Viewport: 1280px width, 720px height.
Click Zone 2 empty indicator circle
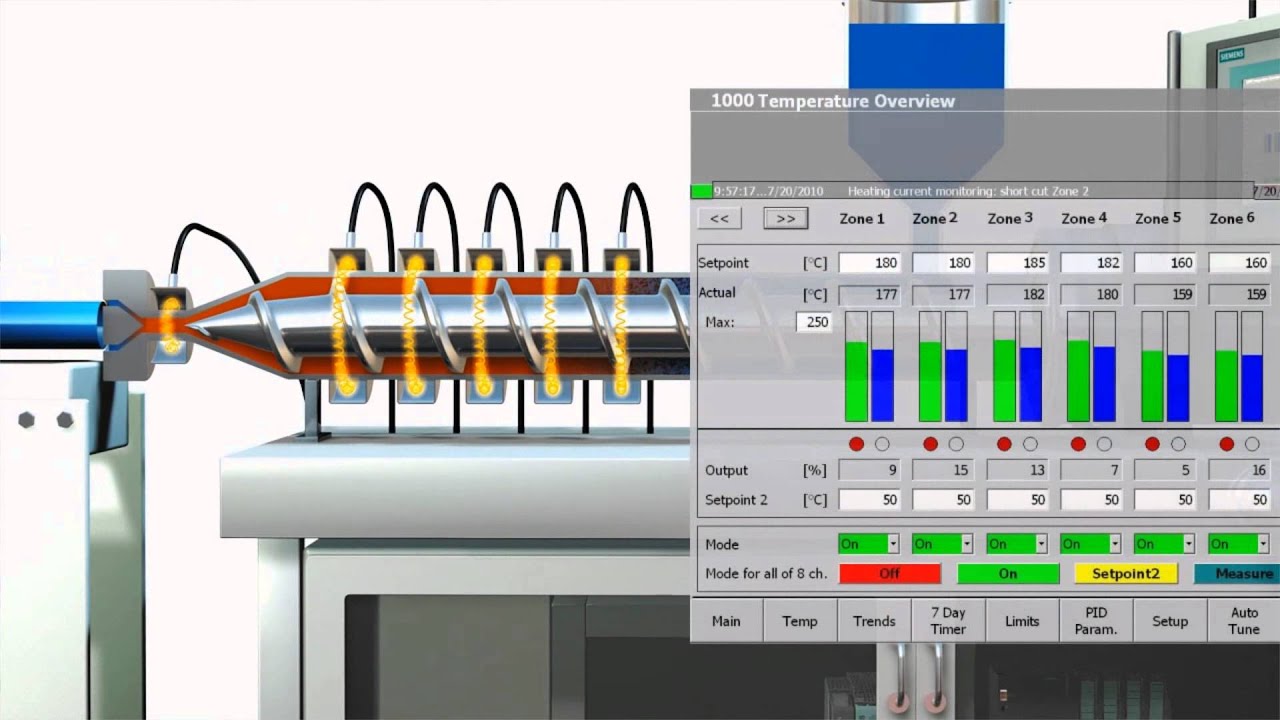pos(956,444)
